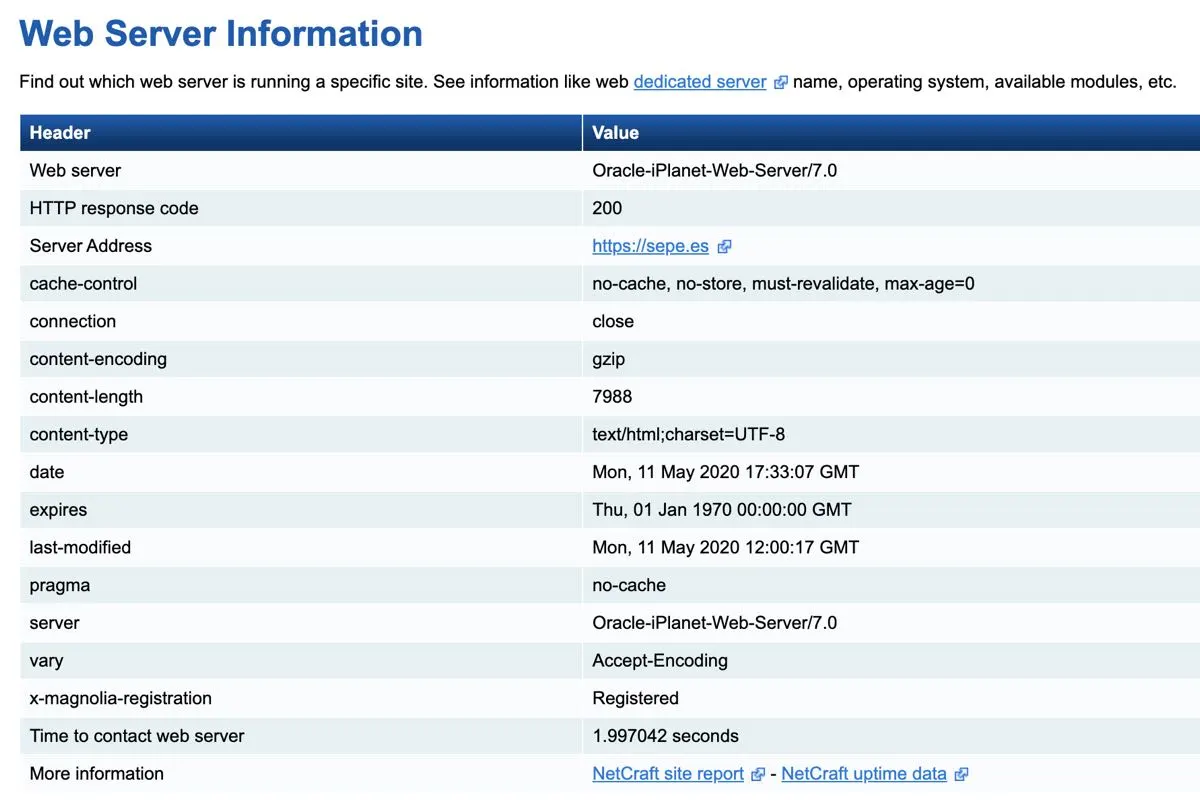
Task: Click the date header name
Action: pos(47,472)
